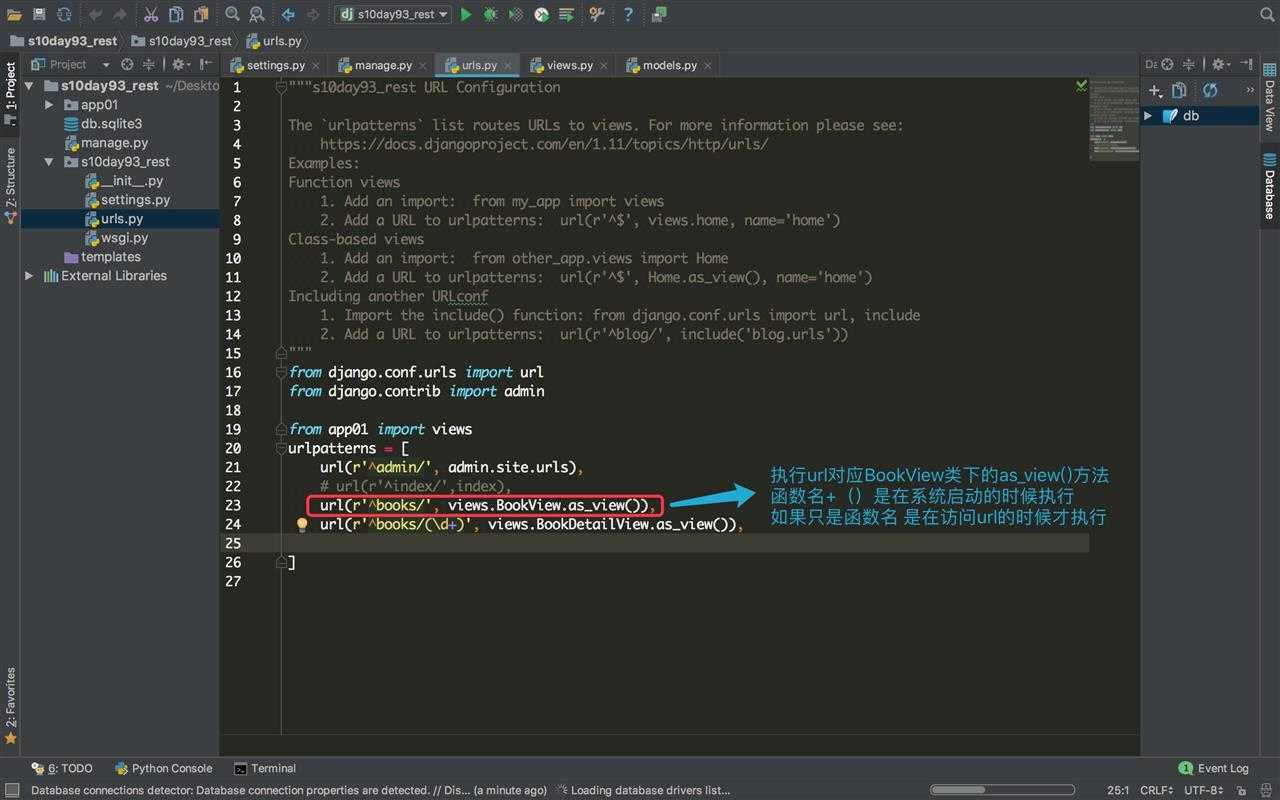Click the Back navigation arrow
The height and width of the screenshot is (800, 1280).
288,14
